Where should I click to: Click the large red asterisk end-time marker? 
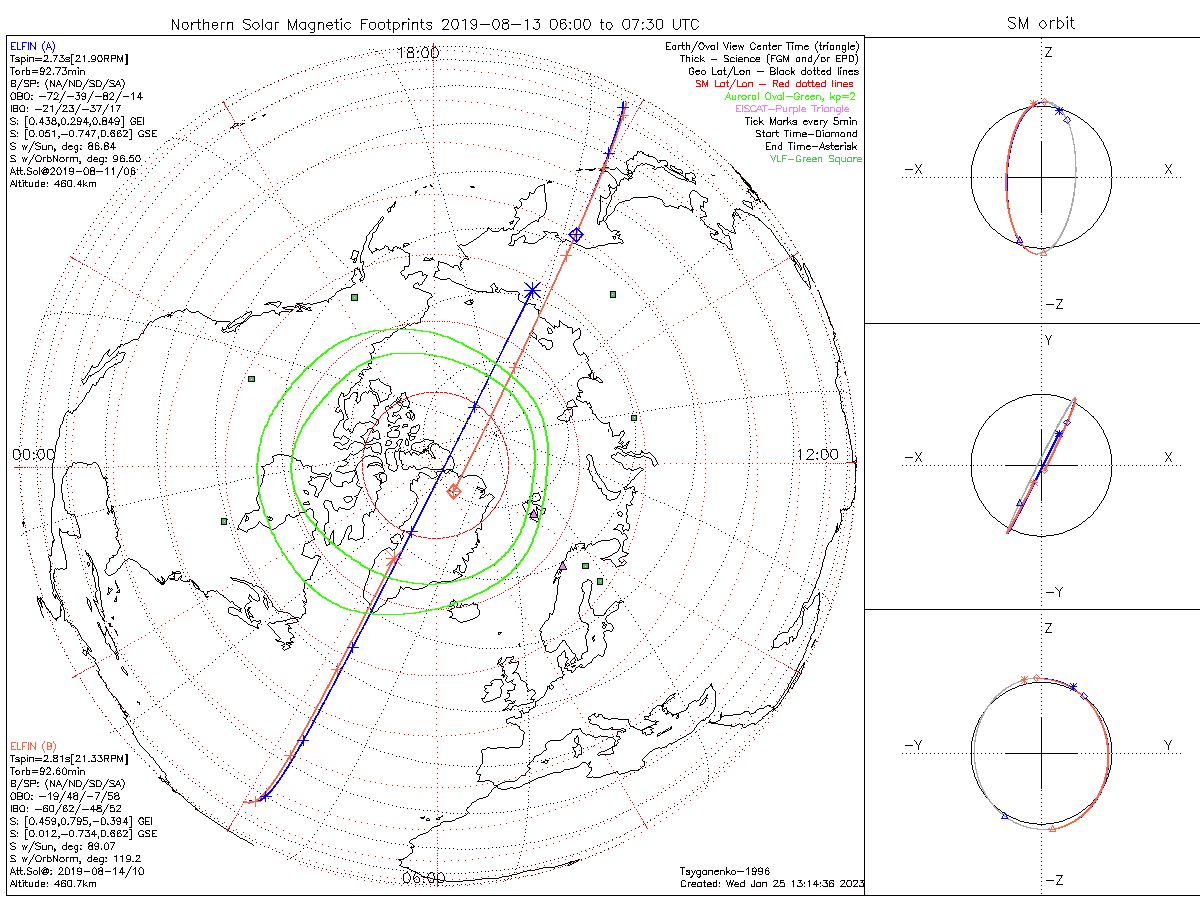click(x=394, y=558)
